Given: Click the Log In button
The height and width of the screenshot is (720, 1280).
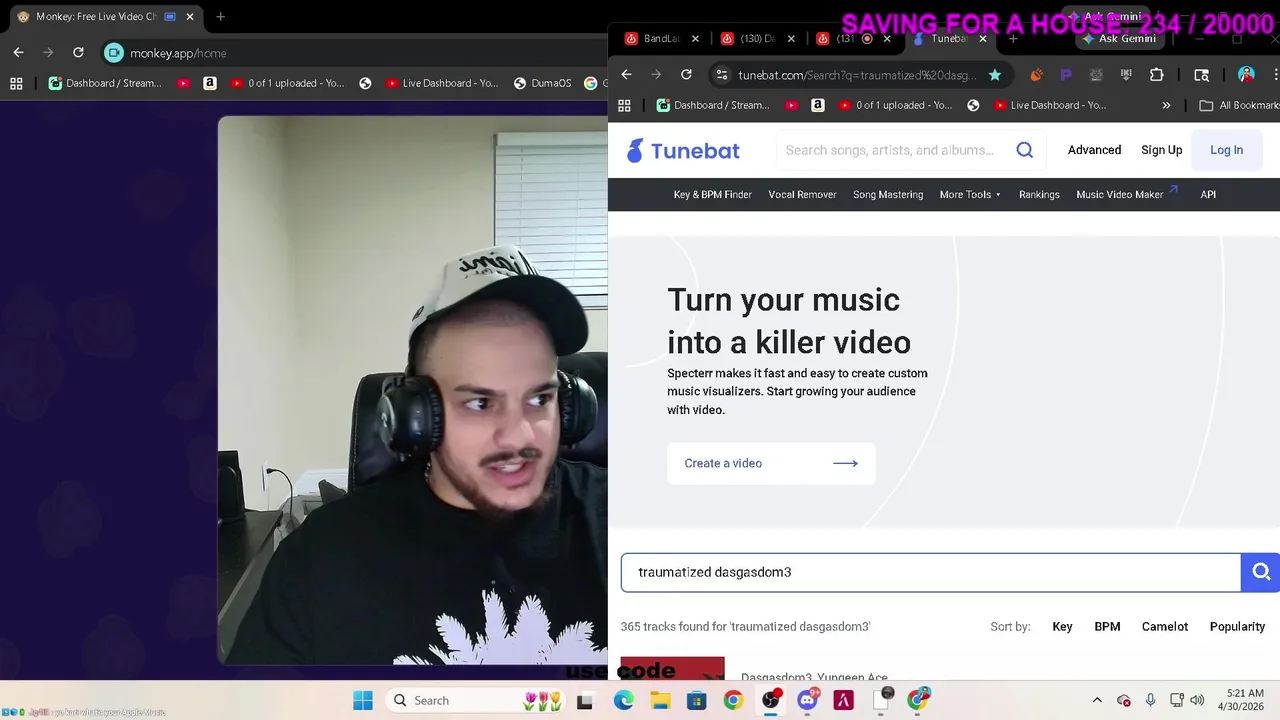Looking at the screenshot, I should coord(1226,150).
